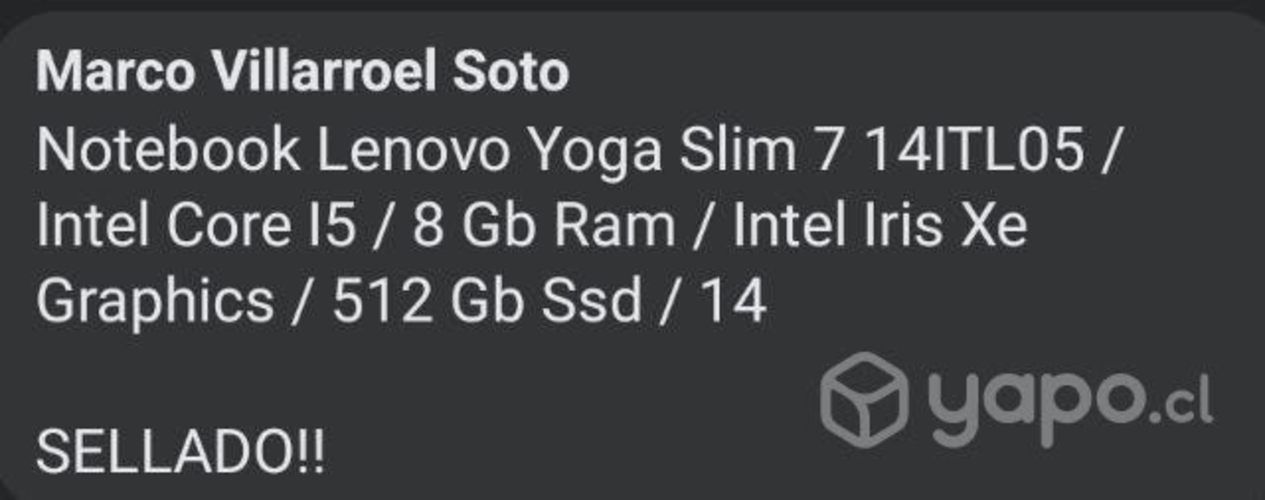Click the dark strip above the message card

[x=632, y=5]
